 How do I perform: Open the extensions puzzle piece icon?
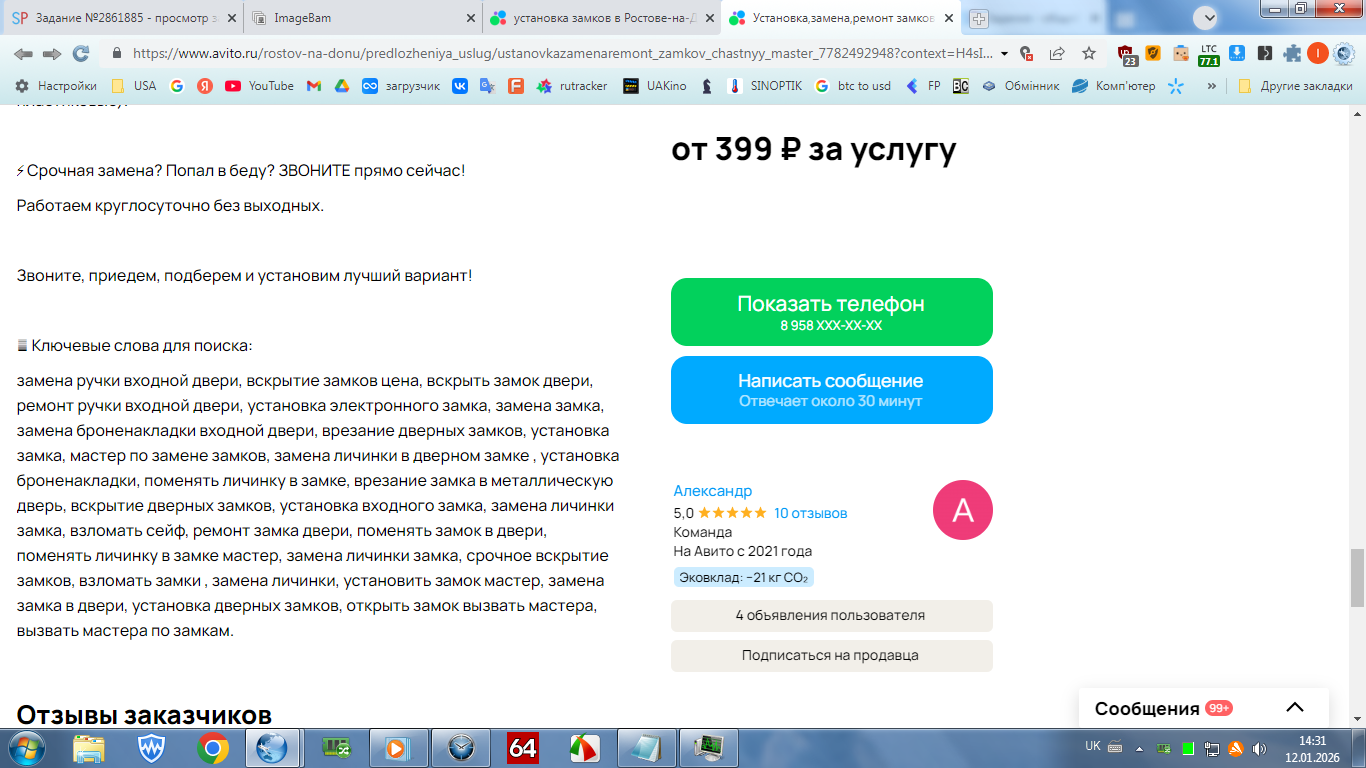(x=1292, y=53)
